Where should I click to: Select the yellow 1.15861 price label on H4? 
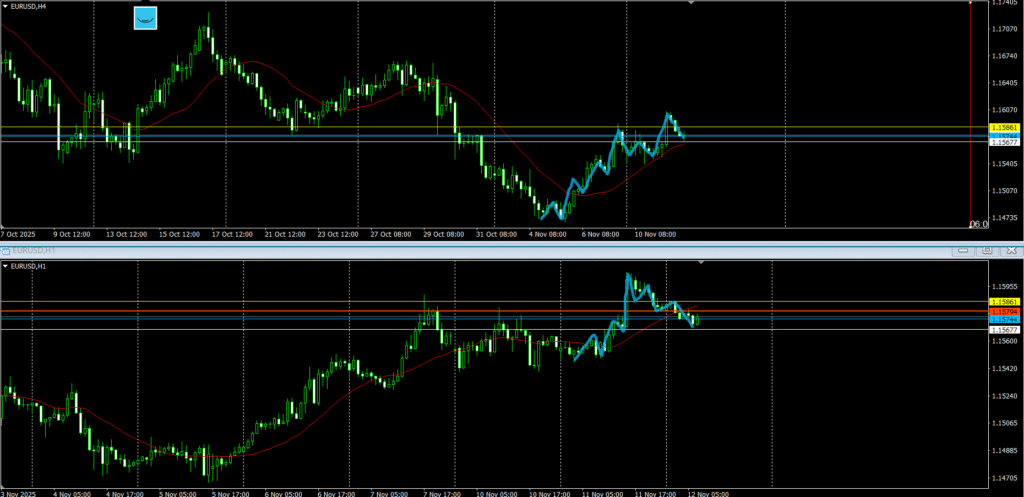[1004, 128]
